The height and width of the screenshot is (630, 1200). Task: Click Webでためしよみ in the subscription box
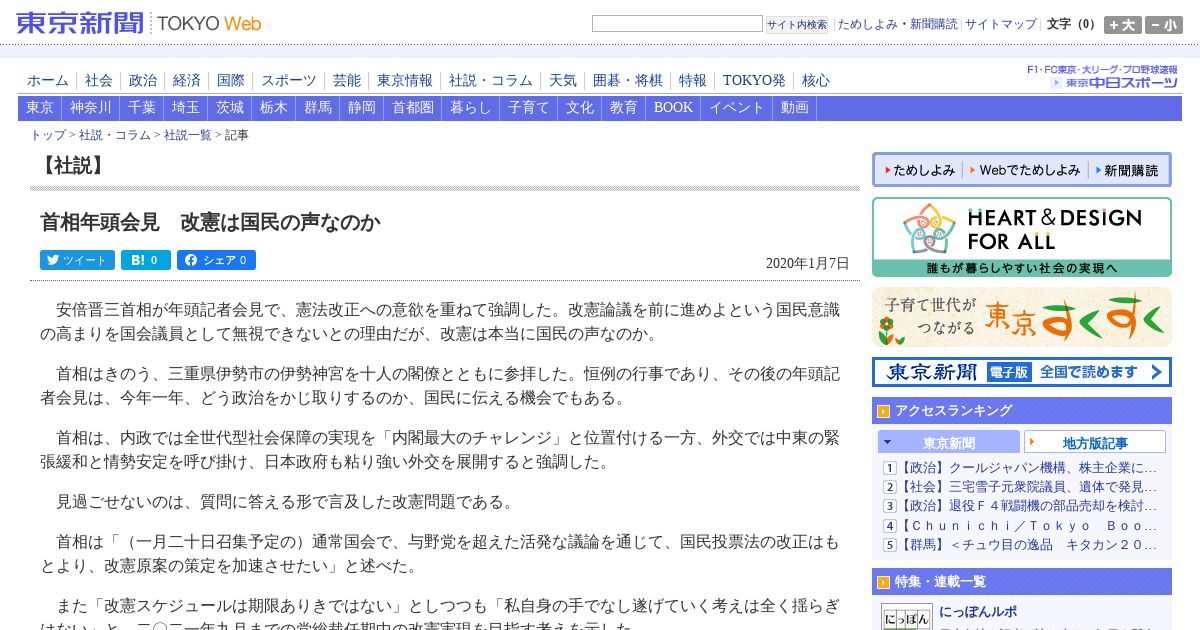[1025, 170]
